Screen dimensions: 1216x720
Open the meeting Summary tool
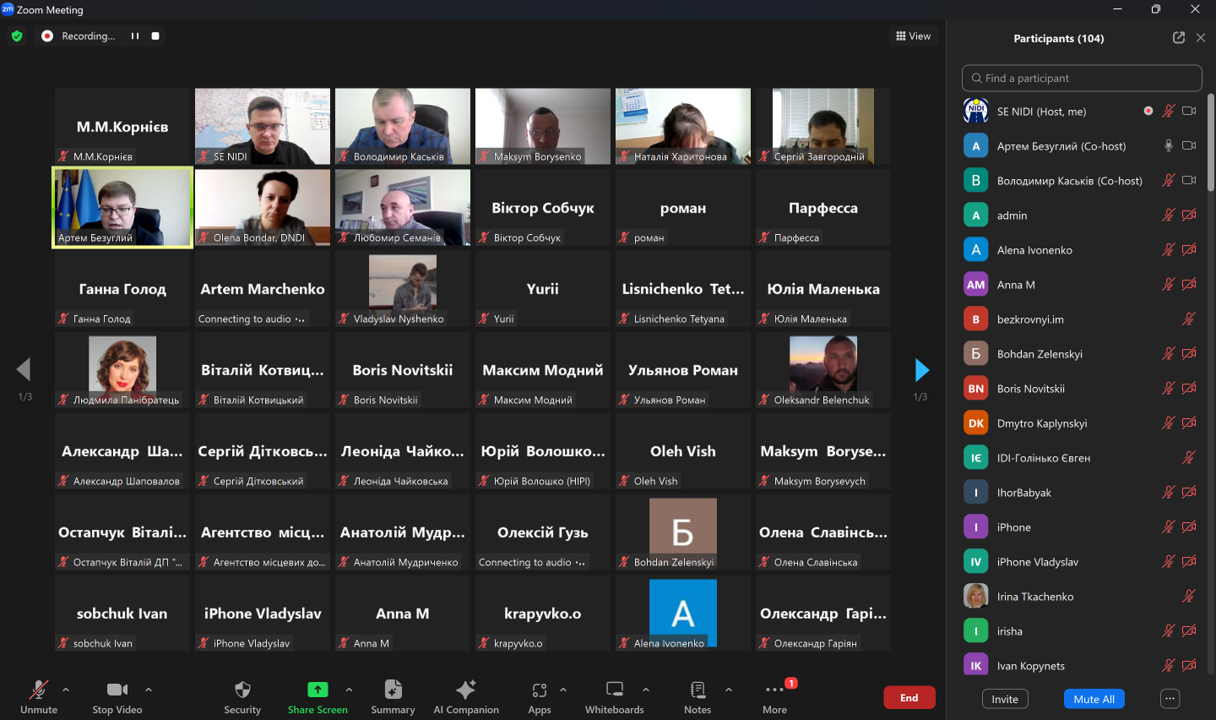coord(393,690)
